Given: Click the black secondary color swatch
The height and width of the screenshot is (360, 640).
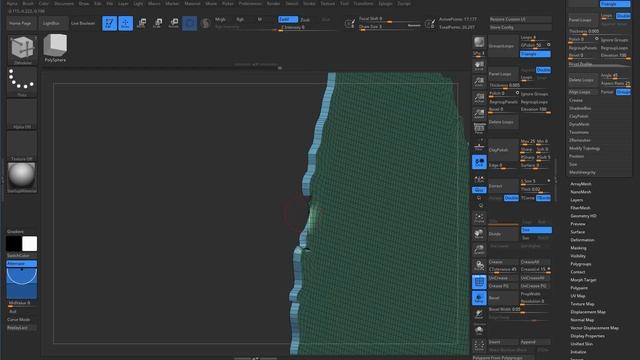Looking at the screenshot, I should 13,244.
